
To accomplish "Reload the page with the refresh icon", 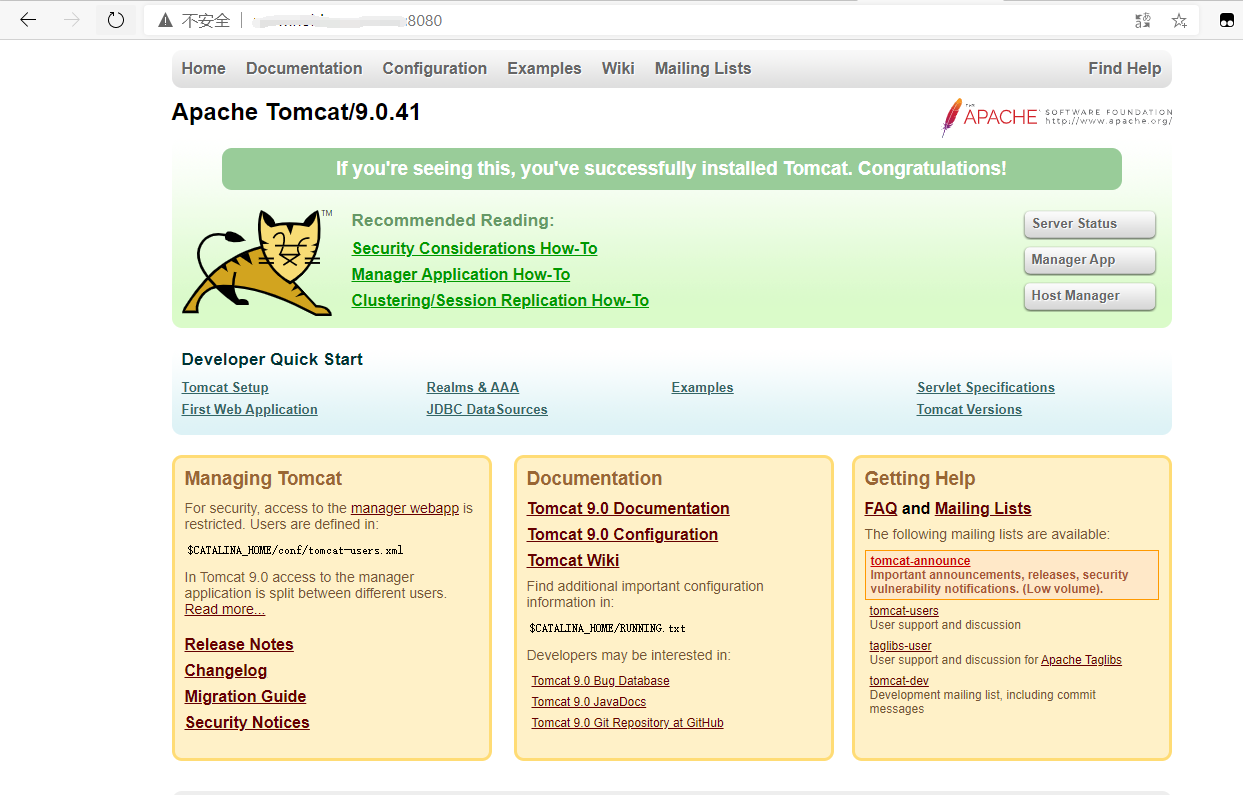I will (116, 20).
